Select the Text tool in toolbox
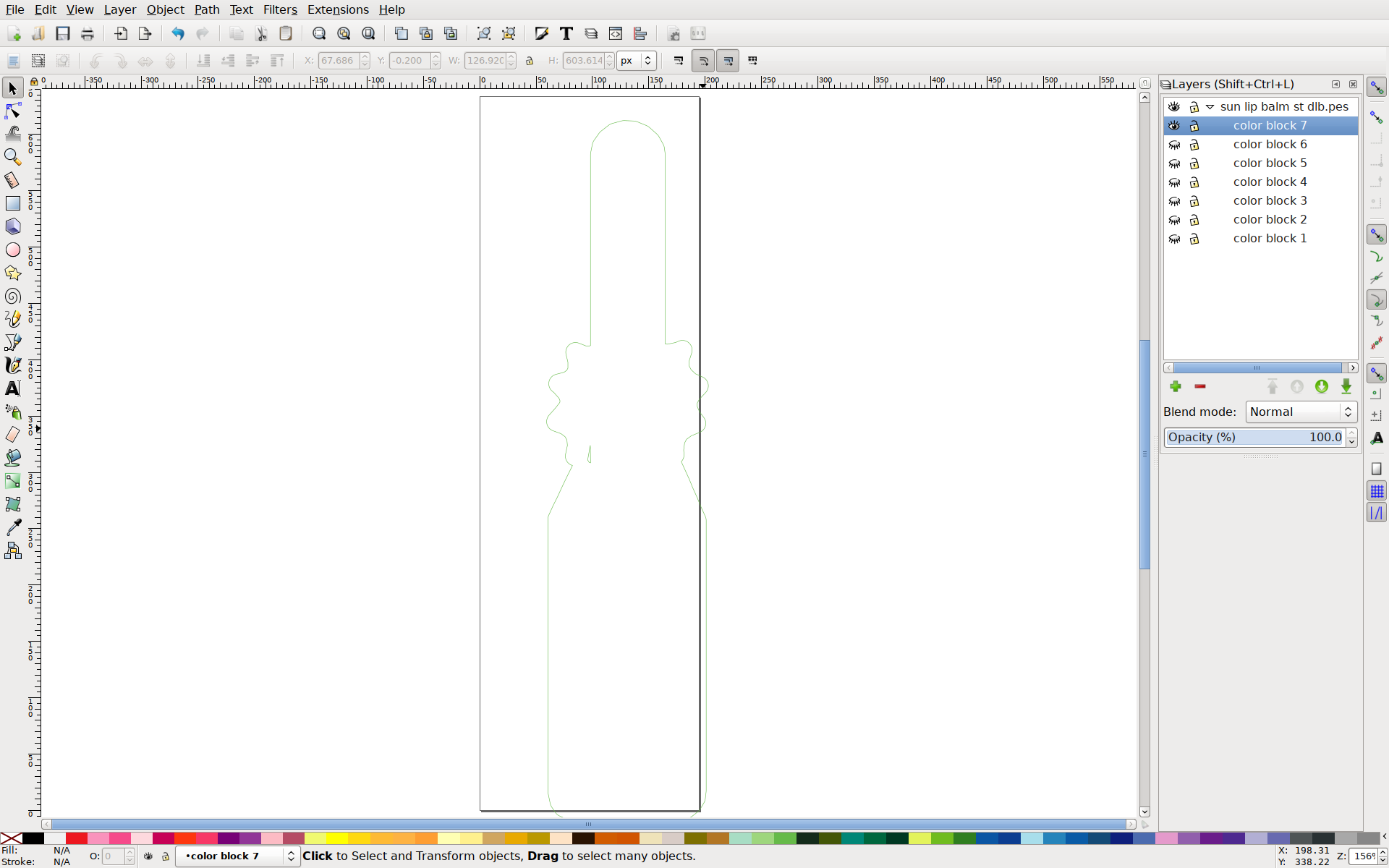The width and height of the screenshot is (1389, 868). tap(12, 388)
